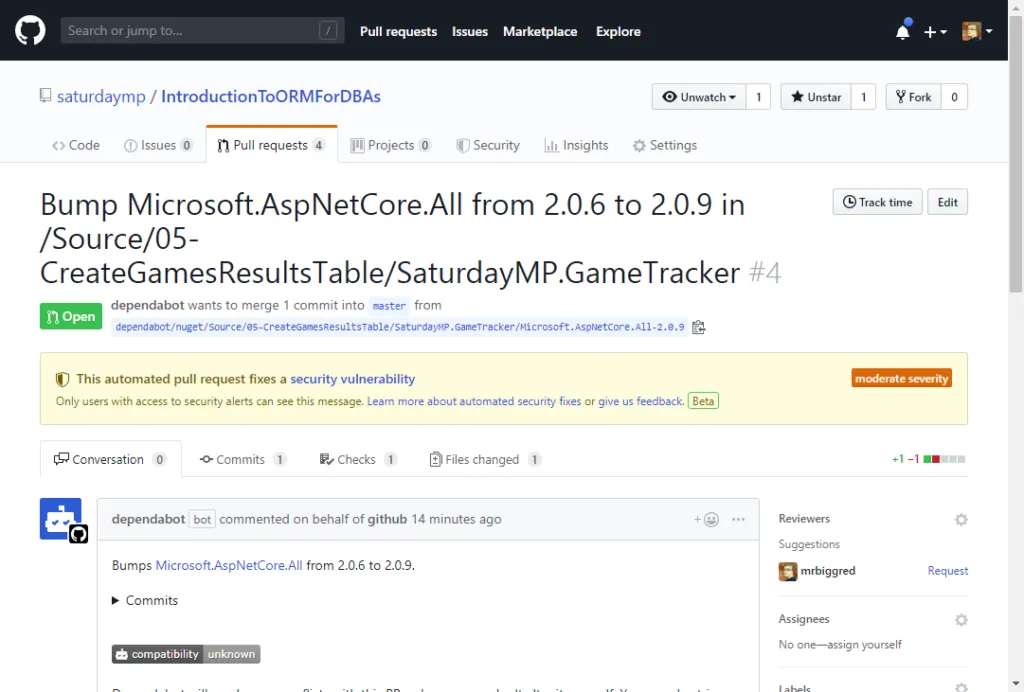Open the Files changed tab
This screenshot has height=692, width=1024.
coord(485,459)
